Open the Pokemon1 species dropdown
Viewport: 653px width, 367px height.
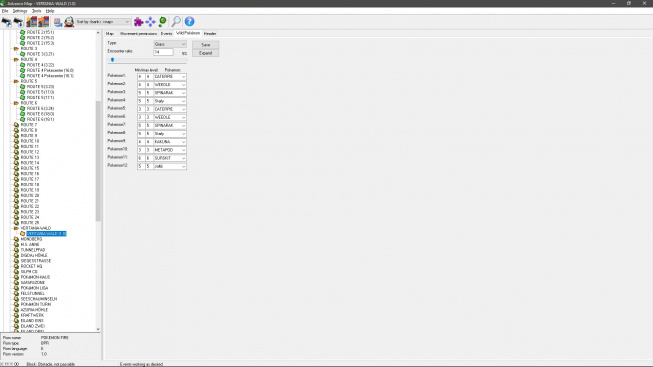(x=170, y=77)
